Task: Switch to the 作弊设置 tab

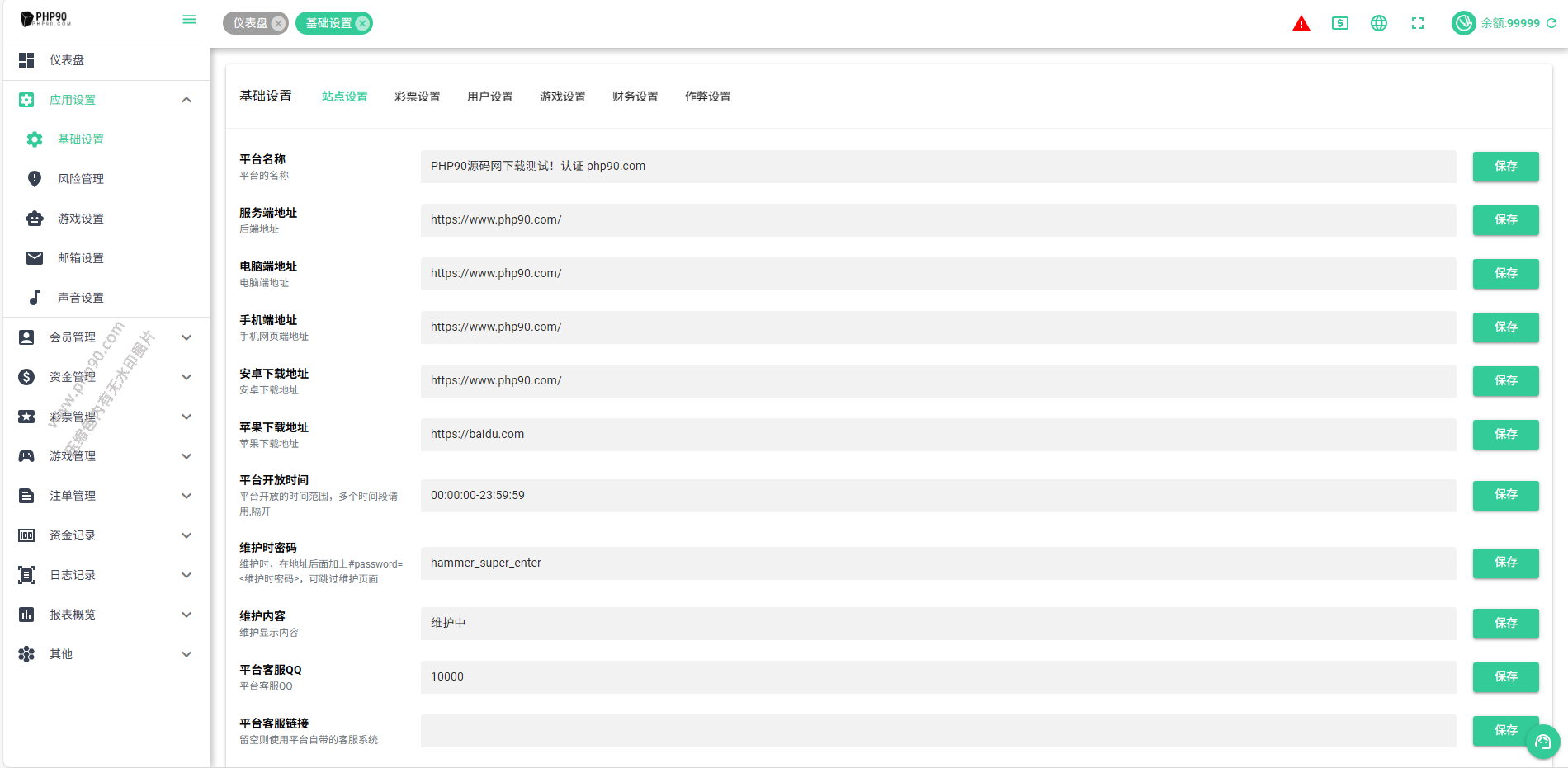Action: [x=707, y=97]
